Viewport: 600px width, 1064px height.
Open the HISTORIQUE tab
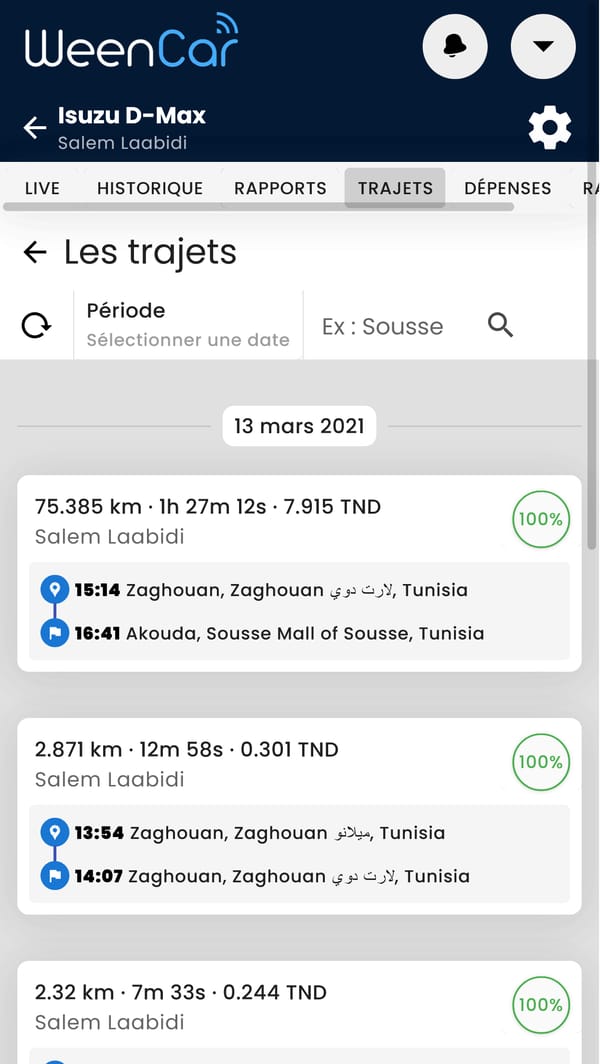[150, 188]
